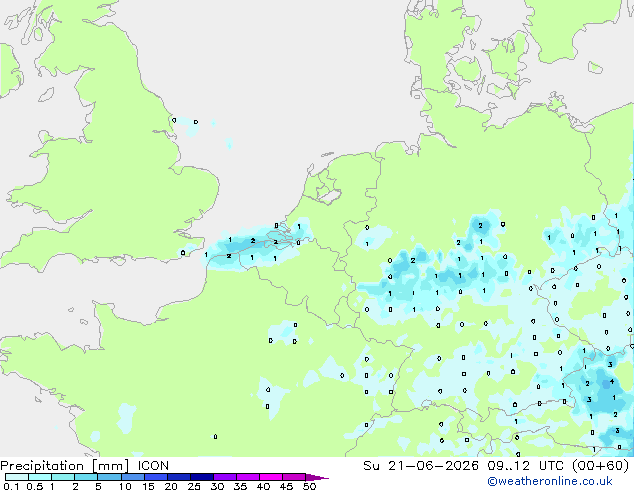634x490 pixels.
Task: Select the 25–30 mm navy legend swatch
Action: [201, 477]
